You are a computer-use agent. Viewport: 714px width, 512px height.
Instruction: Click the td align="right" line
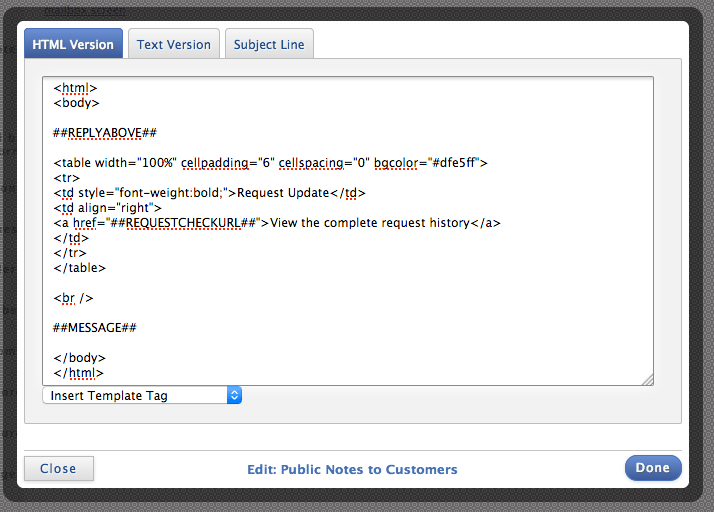(107, 208)
